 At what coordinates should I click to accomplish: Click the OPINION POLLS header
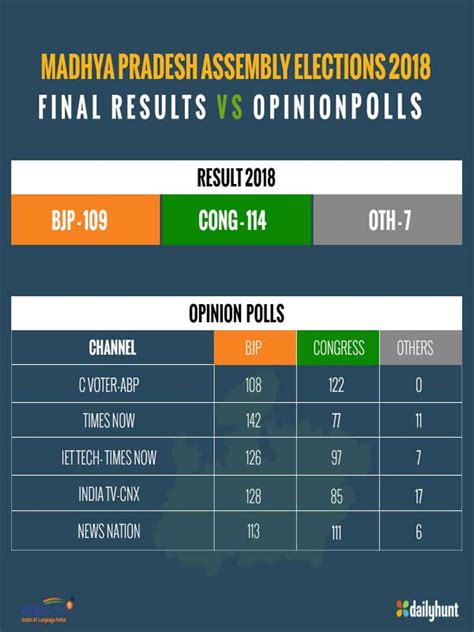(x=237, y=314)
